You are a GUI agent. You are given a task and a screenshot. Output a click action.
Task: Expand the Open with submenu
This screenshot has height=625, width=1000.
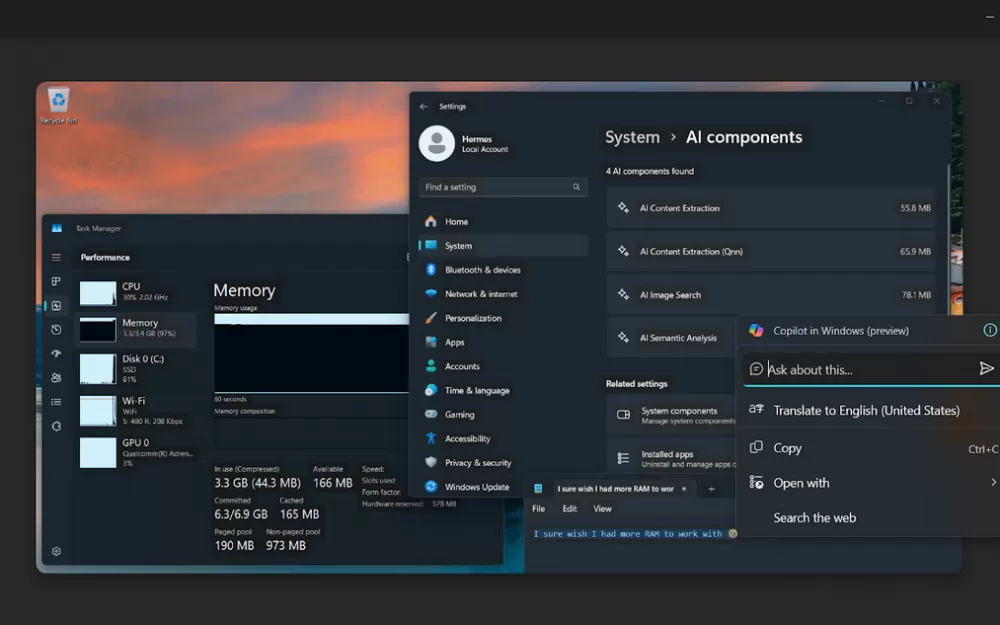coord(870,483)
